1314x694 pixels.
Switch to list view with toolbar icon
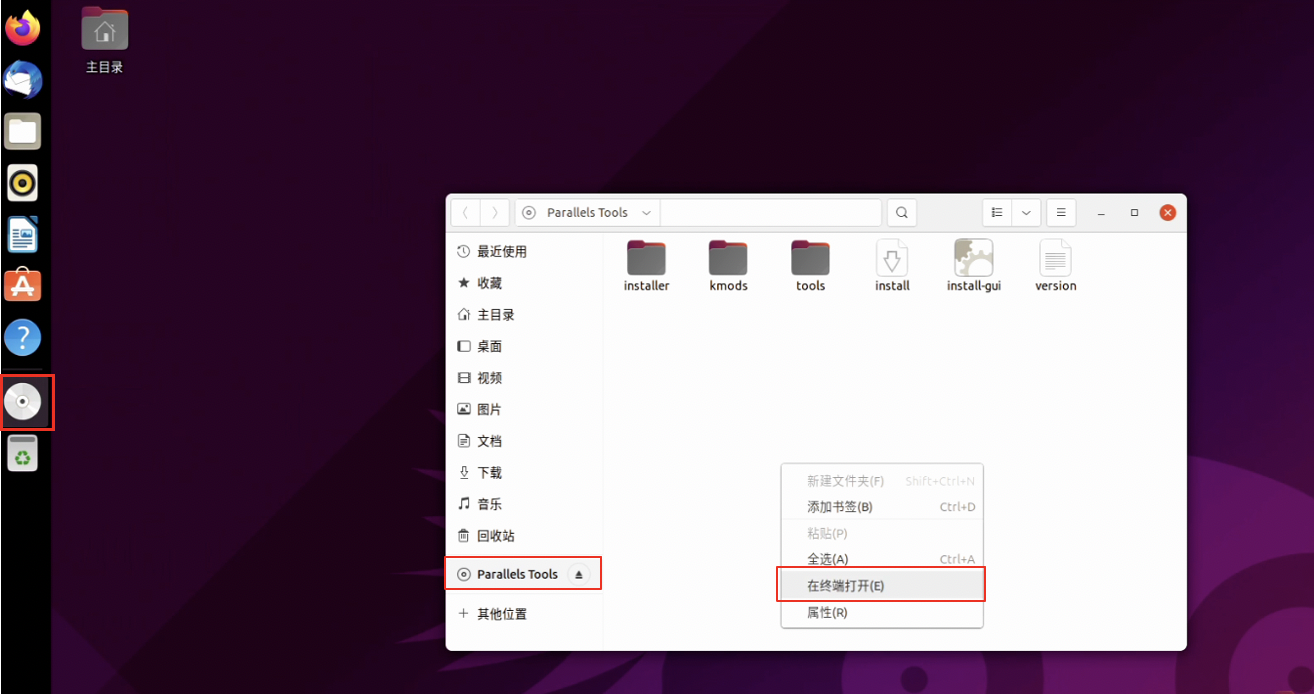[997, 212]
